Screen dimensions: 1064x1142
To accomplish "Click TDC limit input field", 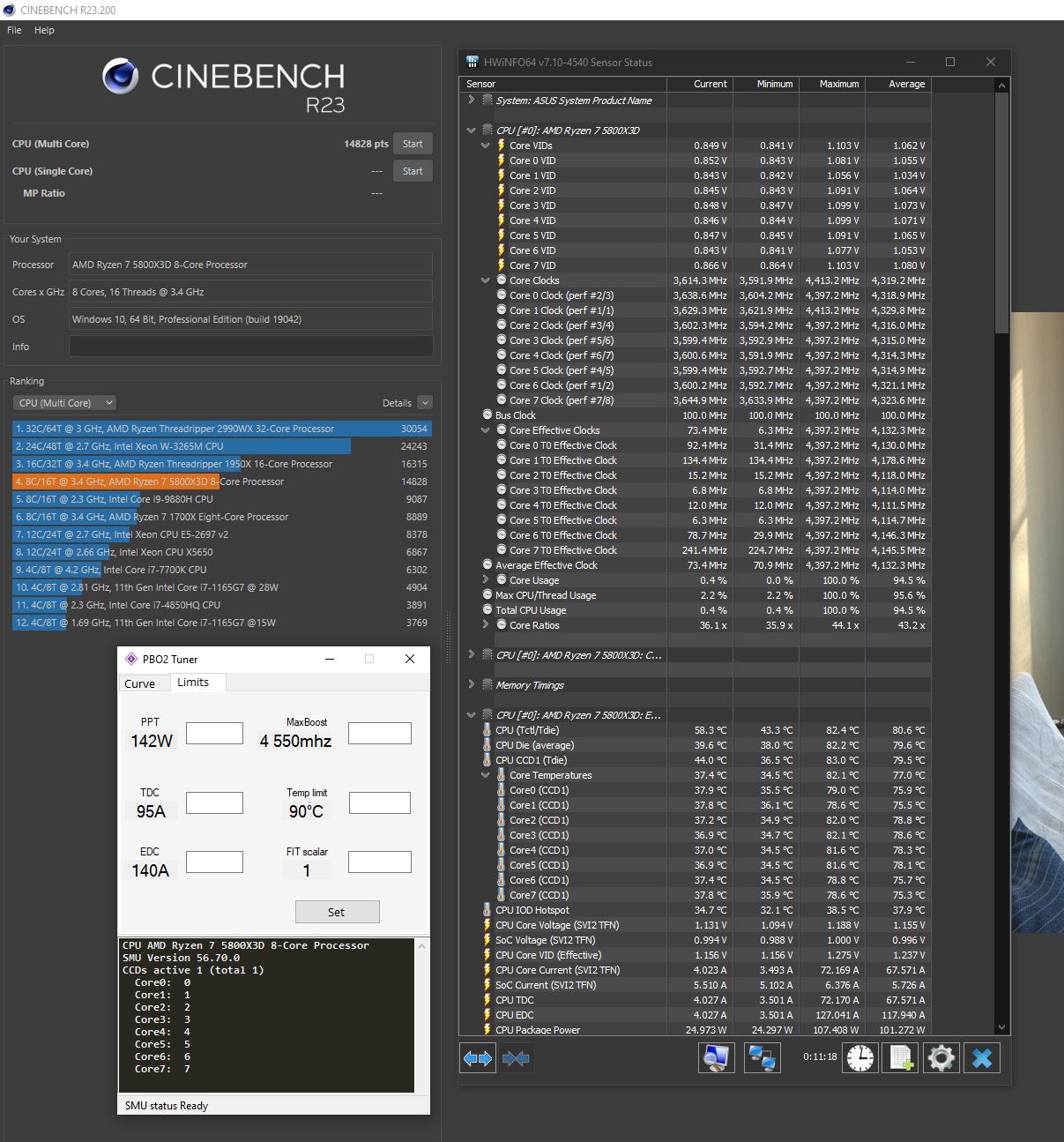I will [214, 802].
